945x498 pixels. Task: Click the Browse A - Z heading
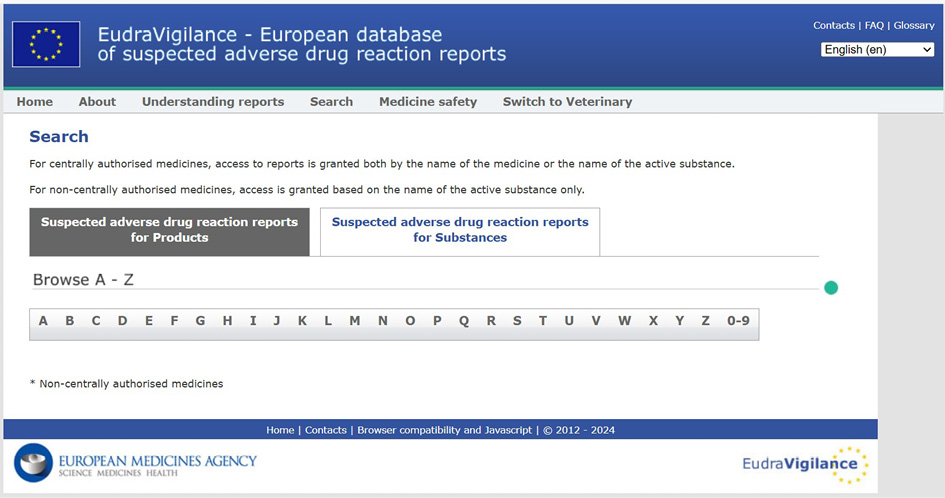click(83, 280)
